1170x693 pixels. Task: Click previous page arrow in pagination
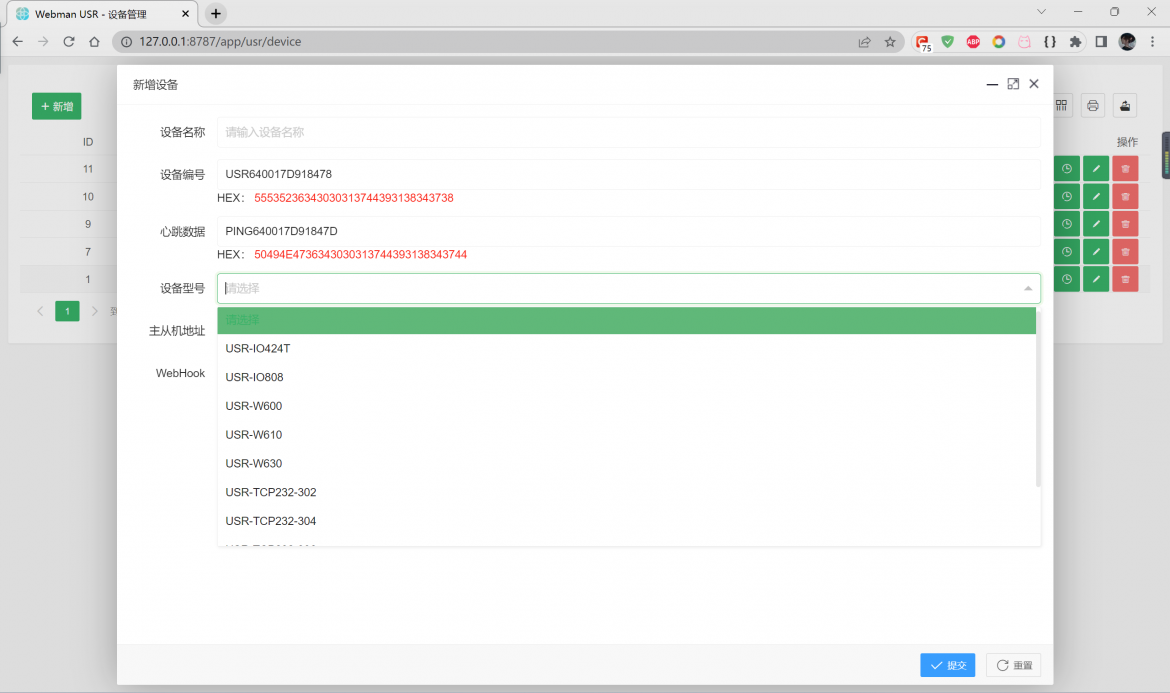tap(40, 311)
